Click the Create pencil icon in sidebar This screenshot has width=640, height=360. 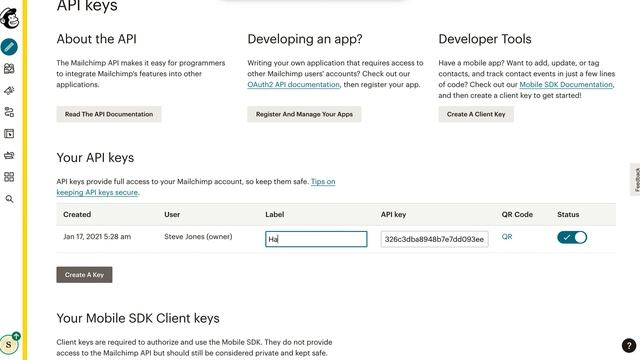[x=9, y=47]
